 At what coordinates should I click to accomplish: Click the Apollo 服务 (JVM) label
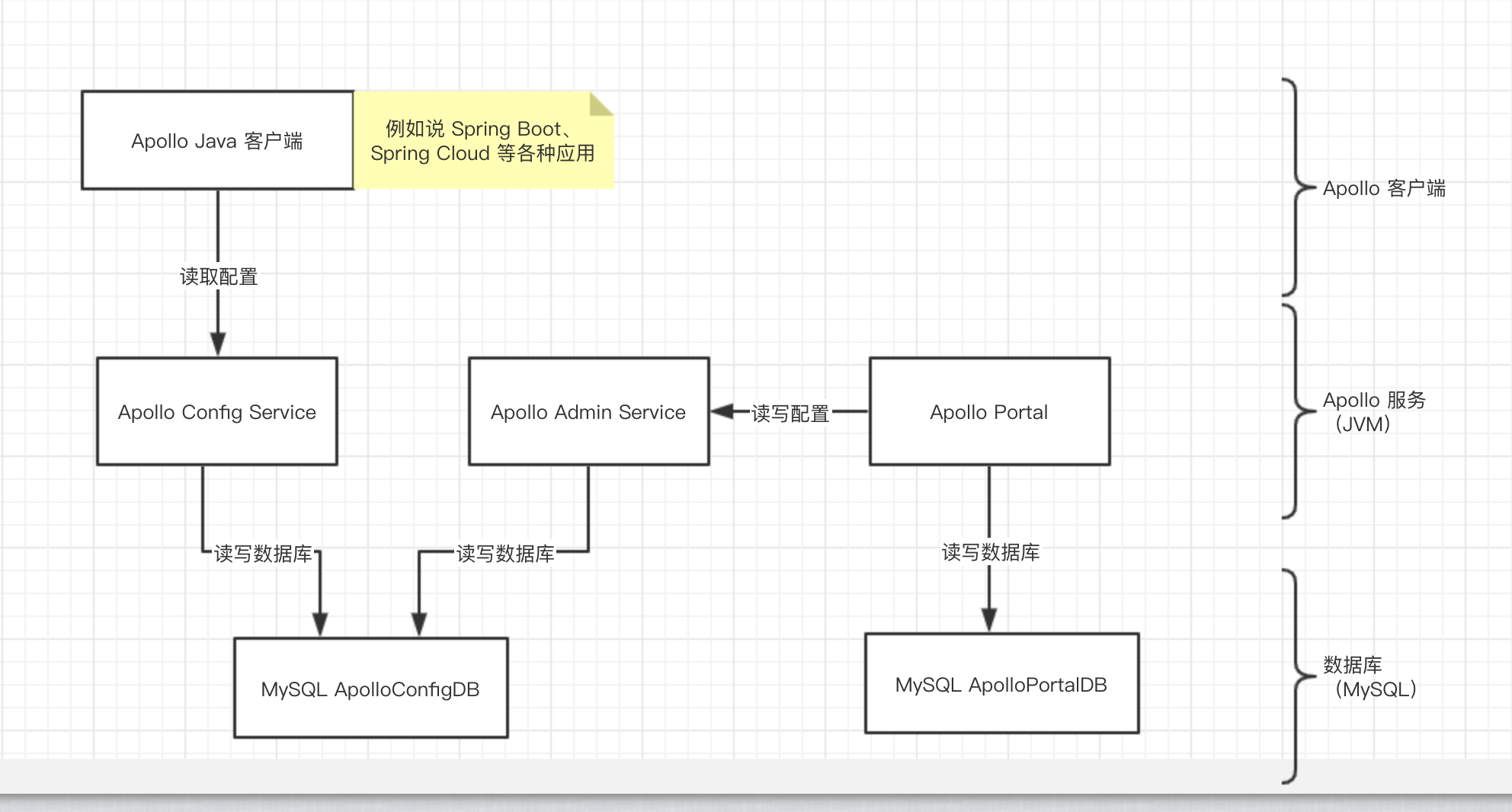(x=1373, y=411)
